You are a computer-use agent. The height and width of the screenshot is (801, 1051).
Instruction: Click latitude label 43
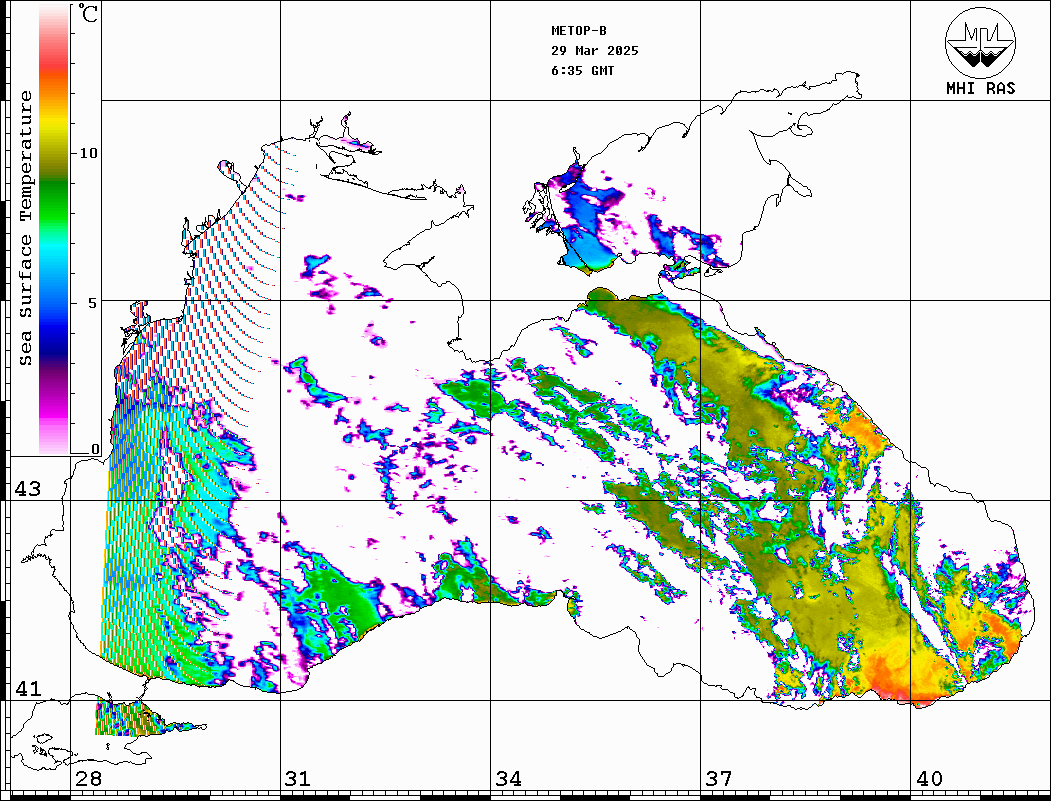coord(28,489)
